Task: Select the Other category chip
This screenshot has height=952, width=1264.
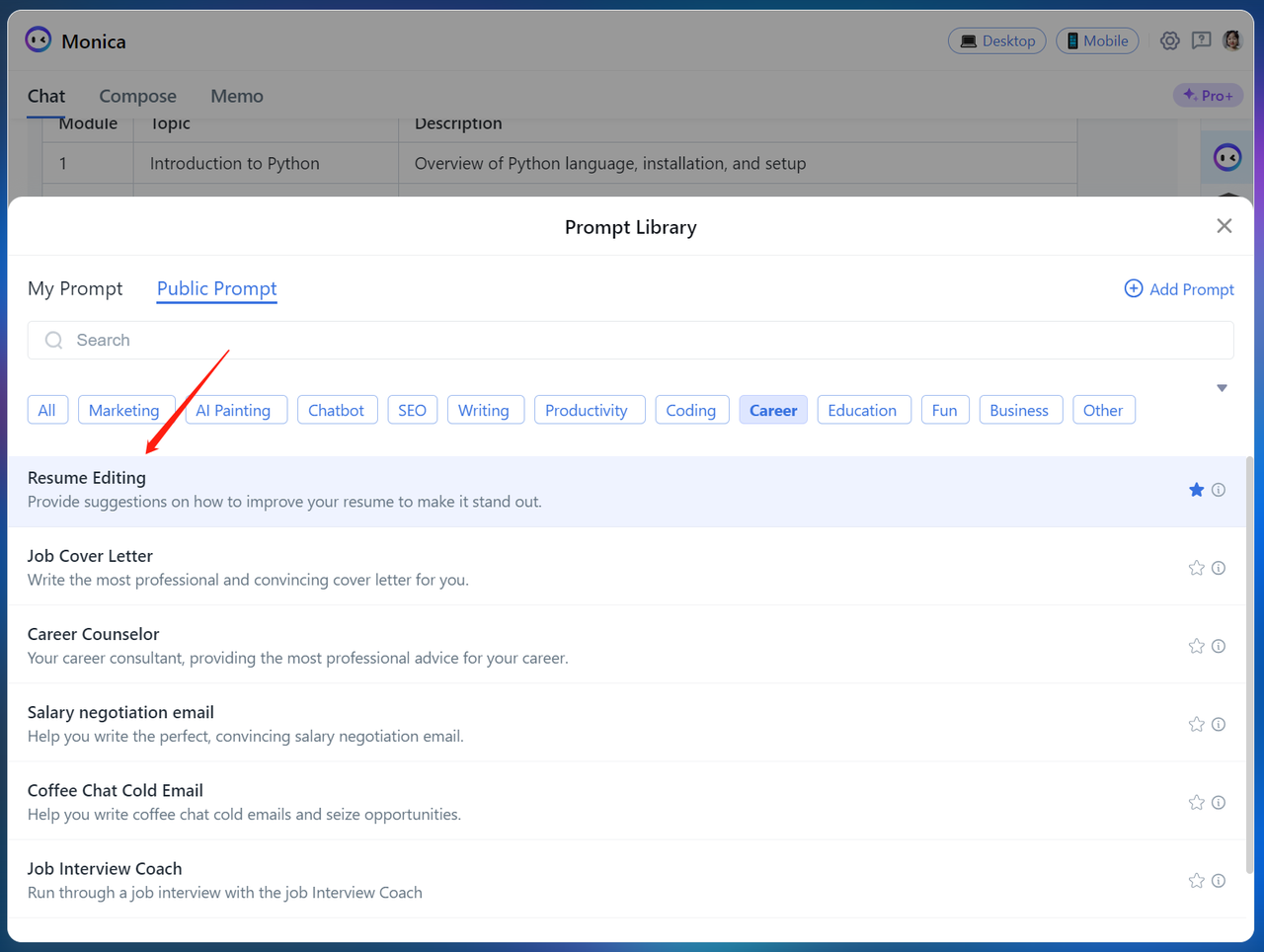Action: [1103, 410]
